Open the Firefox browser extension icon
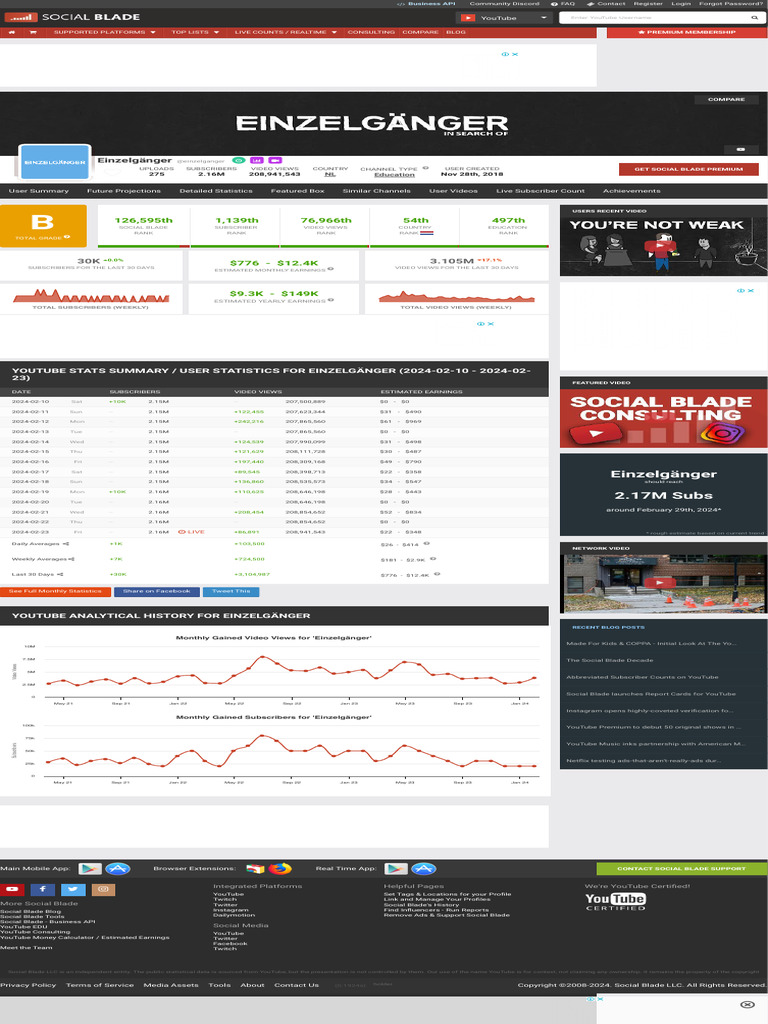This screenshot has width=768, height=1024. [x=280, y=869]
